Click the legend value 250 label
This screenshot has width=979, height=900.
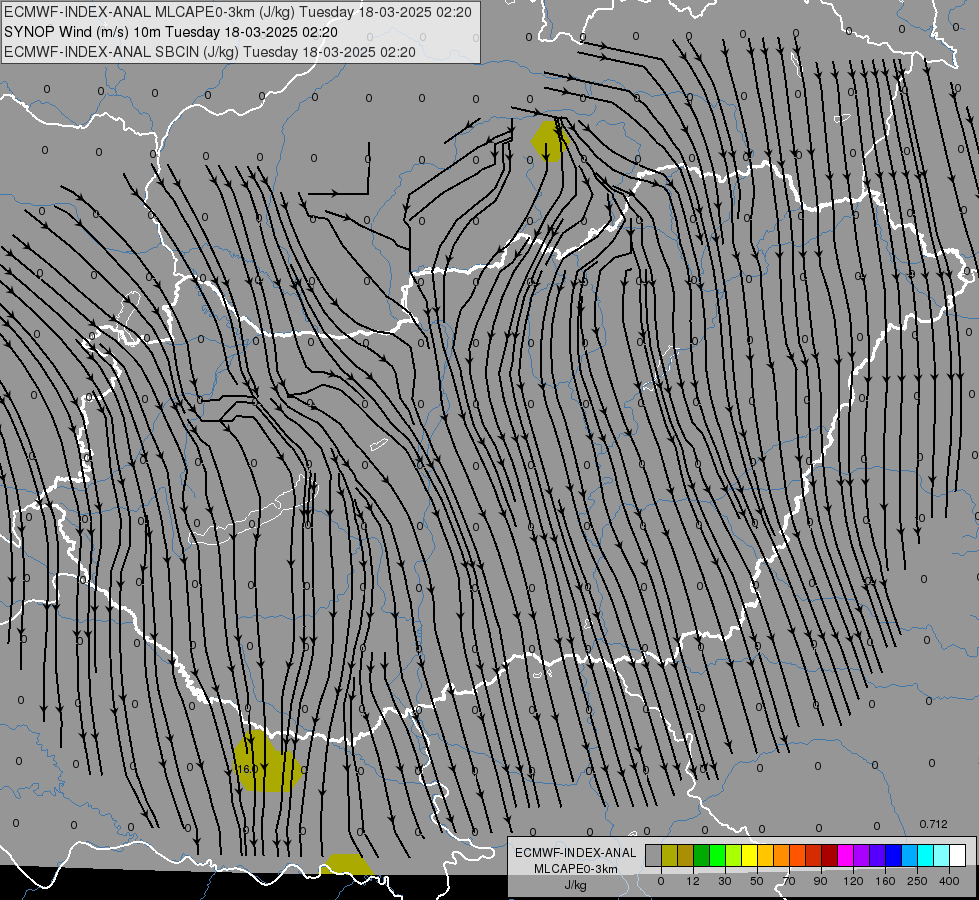click(x=917, y=881)
